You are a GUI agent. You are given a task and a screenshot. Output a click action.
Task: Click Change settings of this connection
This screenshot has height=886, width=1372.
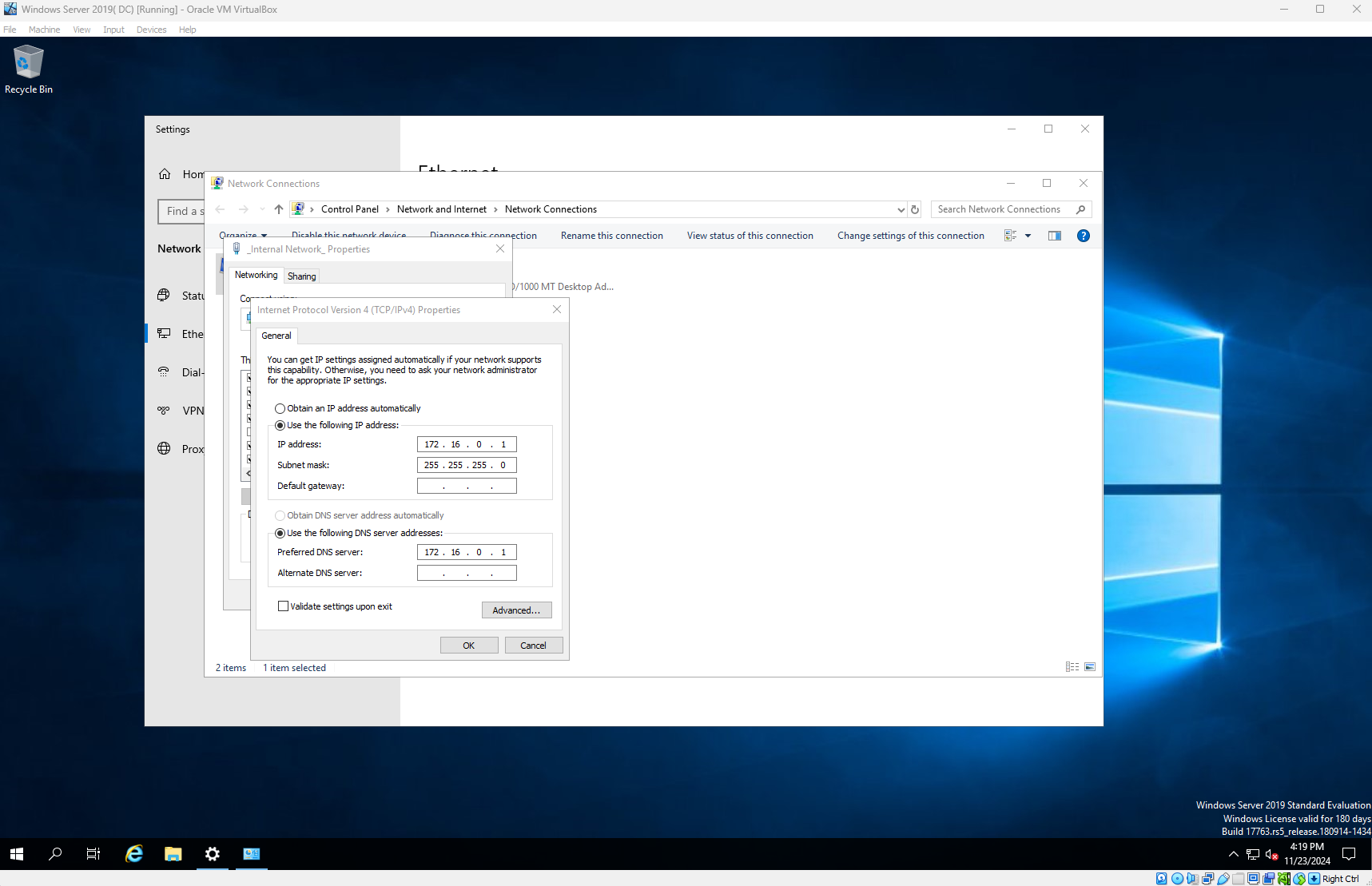point(911,236)
